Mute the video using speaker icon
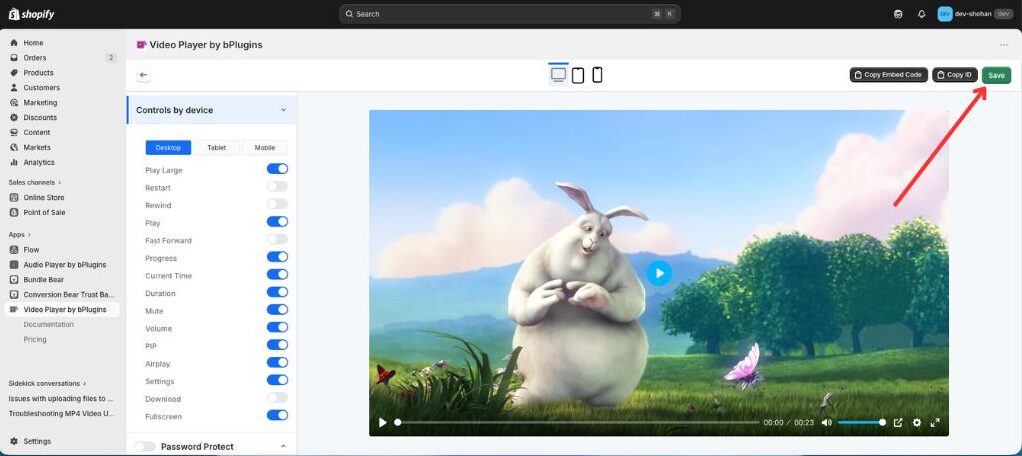 click(x=826, y=423)
